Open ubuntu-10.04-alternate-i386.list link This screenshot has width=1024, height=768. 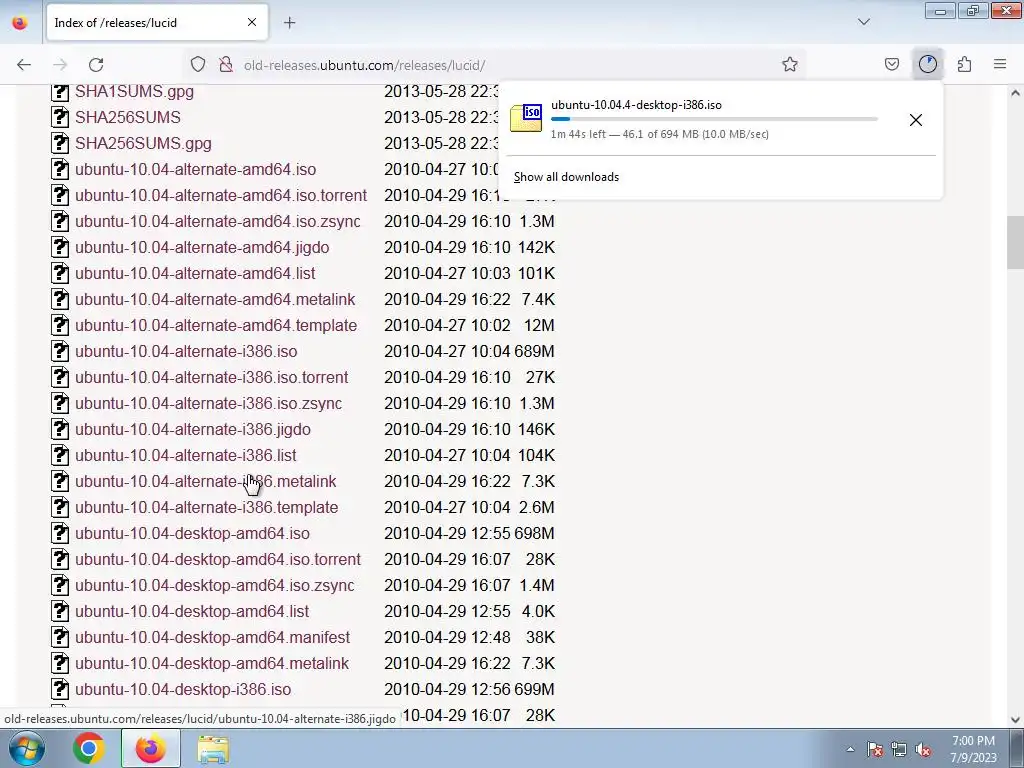[x=185, y=455]
